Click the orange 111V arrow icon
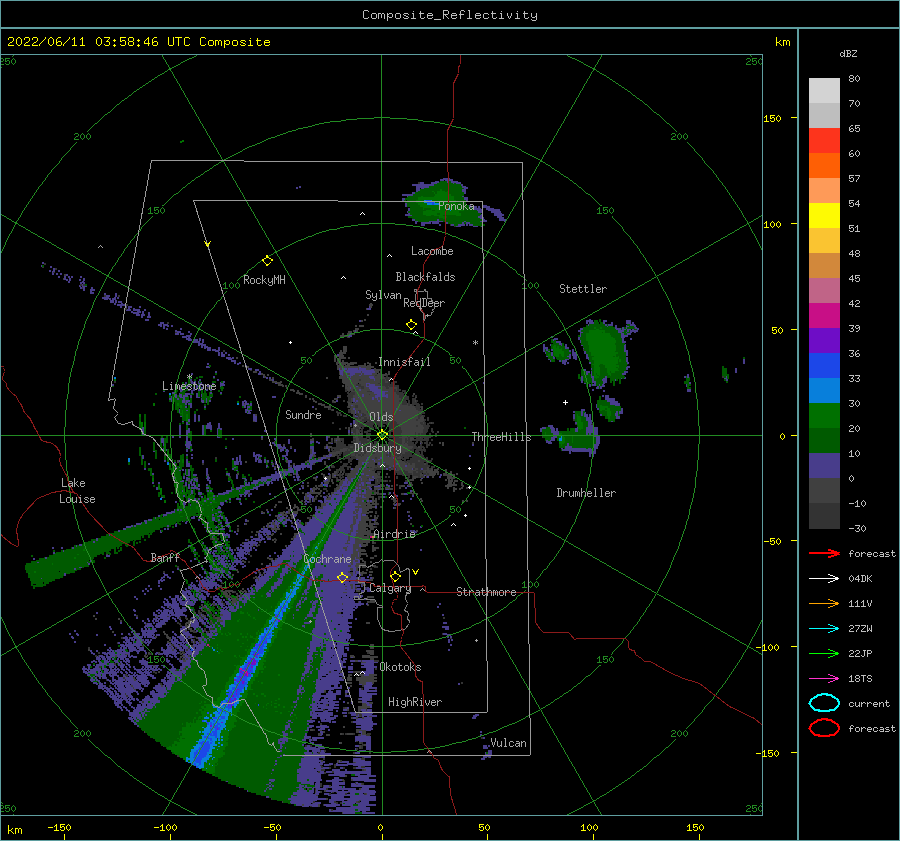This screenshot has width=900, height=841. (824, 603)
